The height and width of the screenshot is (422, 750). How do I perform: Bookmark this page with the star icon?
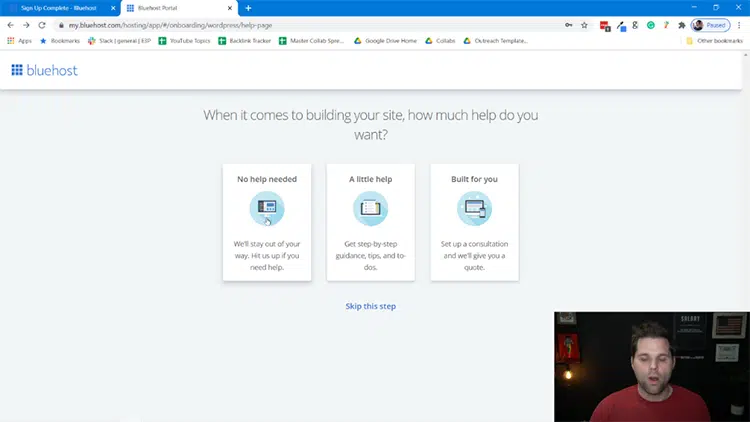(584, 25)
